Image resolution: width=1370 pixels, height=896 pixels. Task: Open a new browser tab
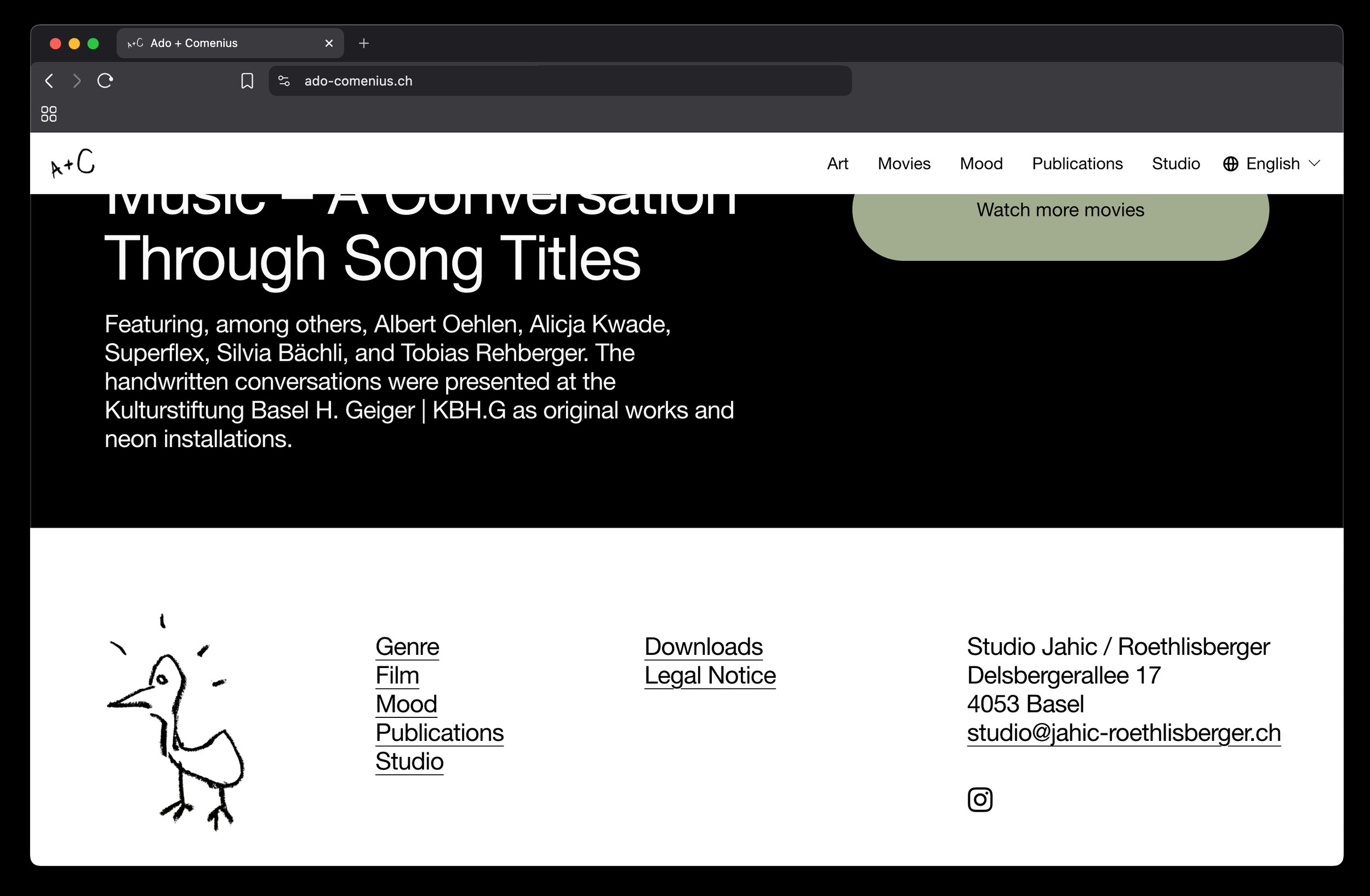click(364, 43)
